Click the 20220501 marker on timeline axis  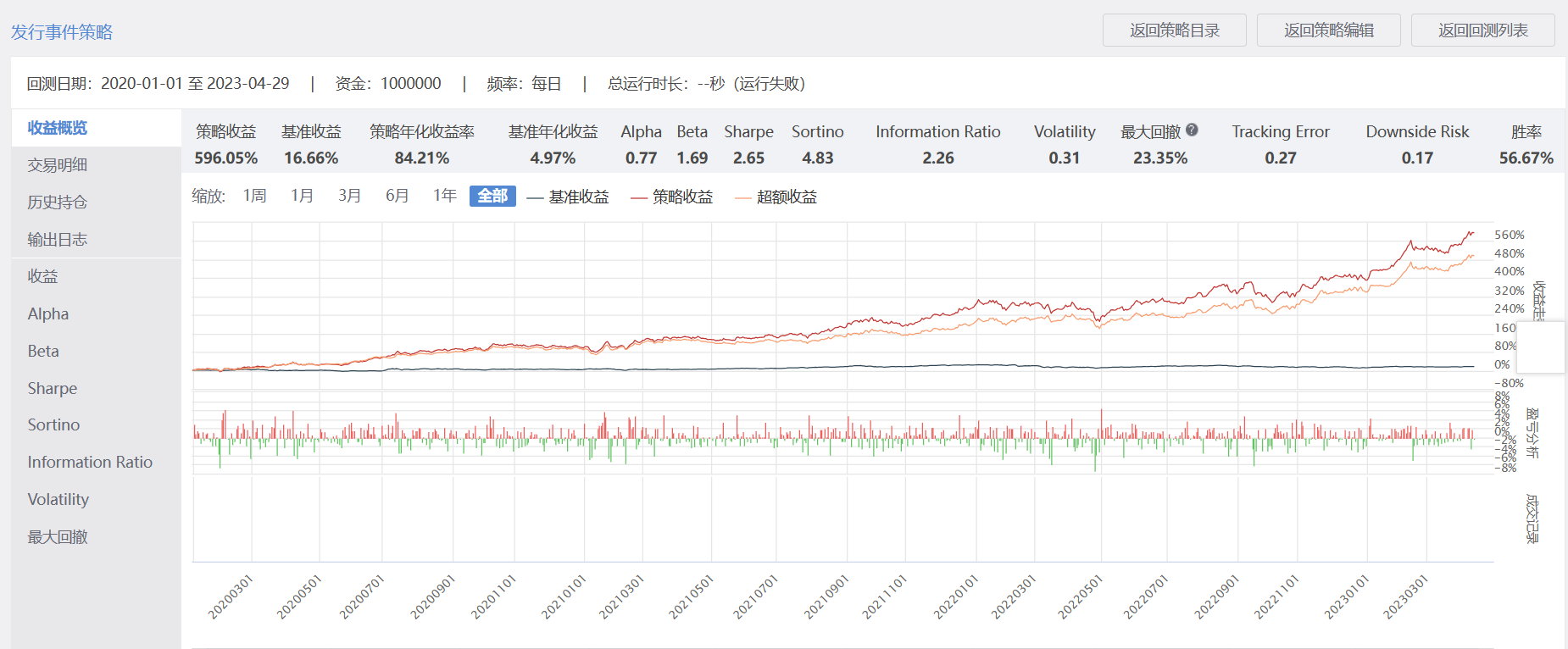(x=1081, y=597)
